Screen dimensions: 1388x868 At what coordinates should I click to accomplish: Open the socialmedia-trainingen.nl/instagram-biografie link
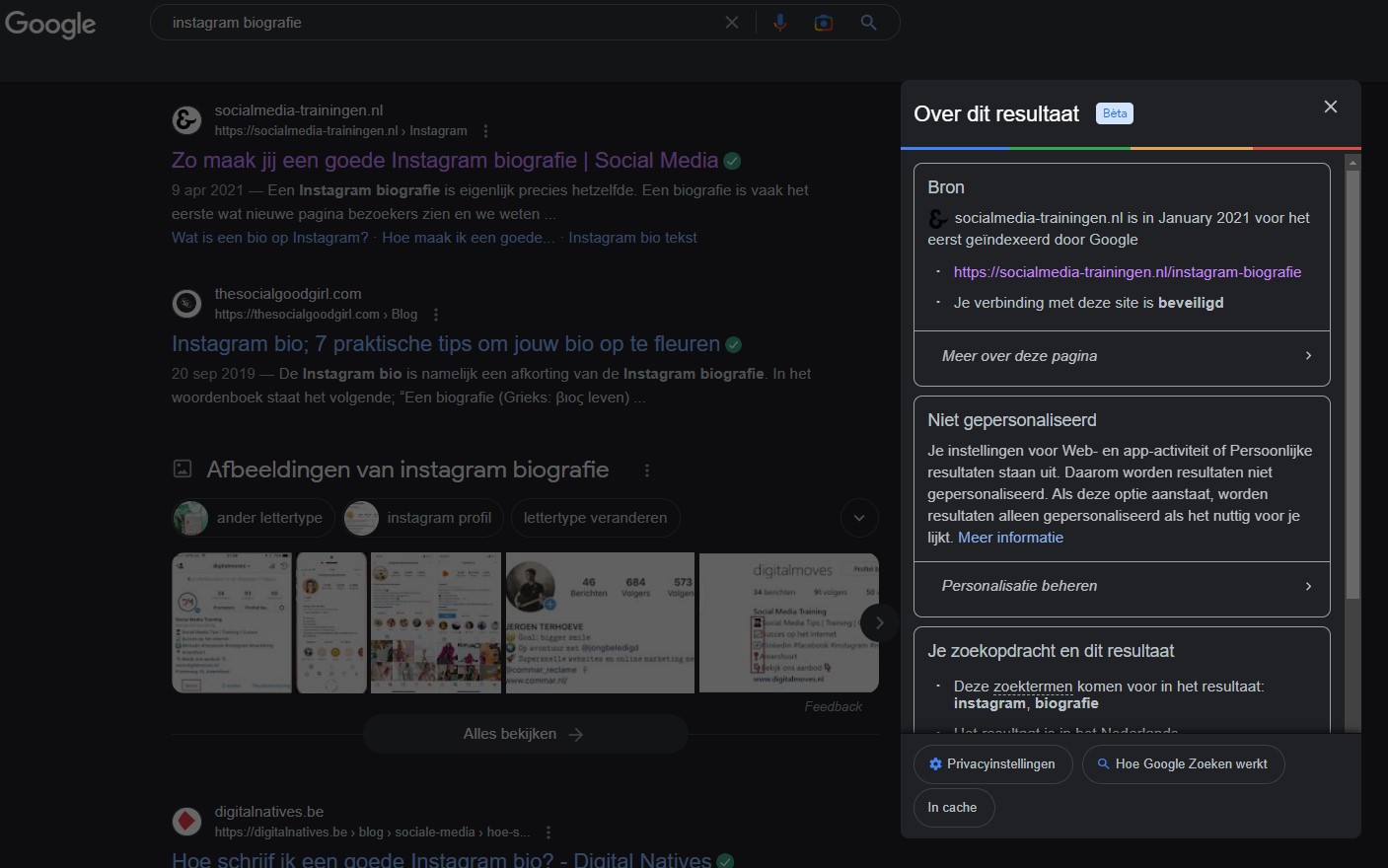(1127, 272)
